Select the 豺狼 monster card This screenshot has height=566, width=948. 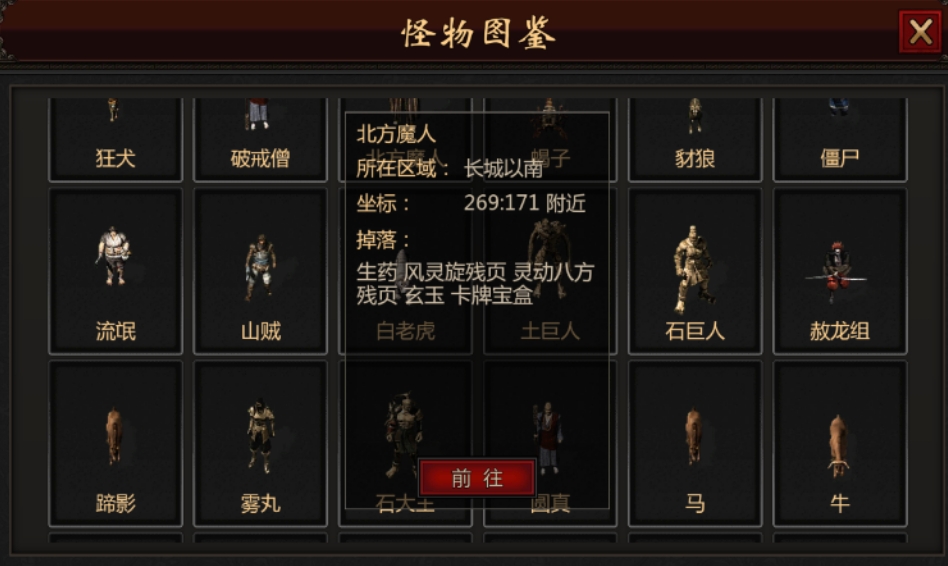click(x=695, y=139)
